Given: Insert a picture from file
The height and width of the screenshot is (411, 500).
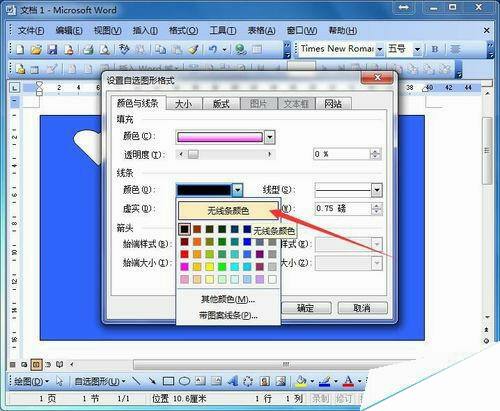Looking at the screenshot, I should (x=281, y=381).
